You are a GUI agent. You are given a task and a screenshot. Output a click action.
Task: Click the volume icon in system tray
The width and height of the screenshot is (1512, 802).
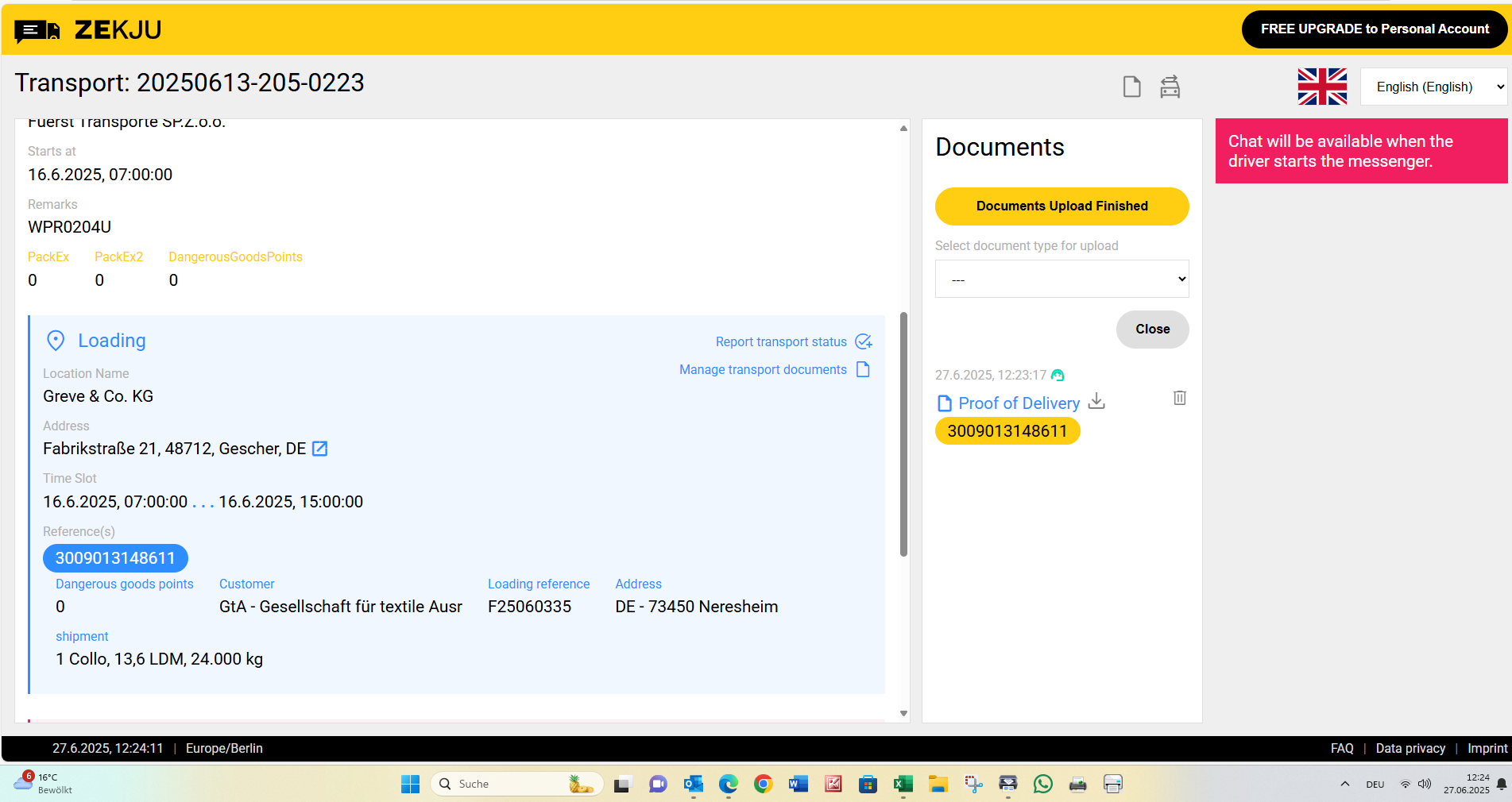[x=1425, y=784]
